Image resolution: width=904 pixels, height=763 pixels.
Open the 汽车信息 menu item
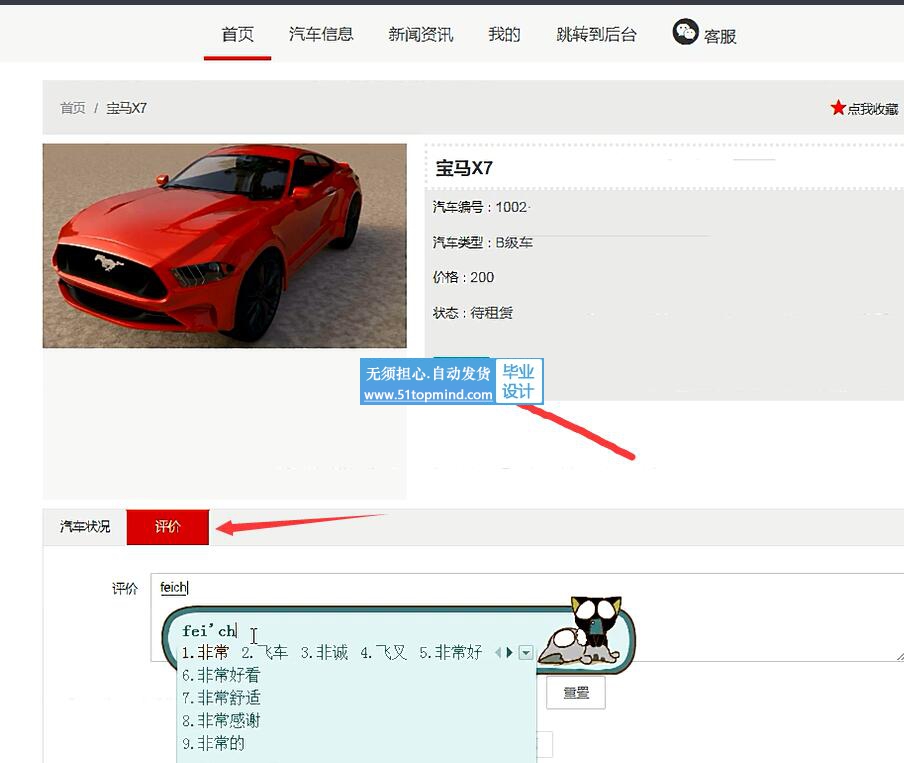coord(321,35)
